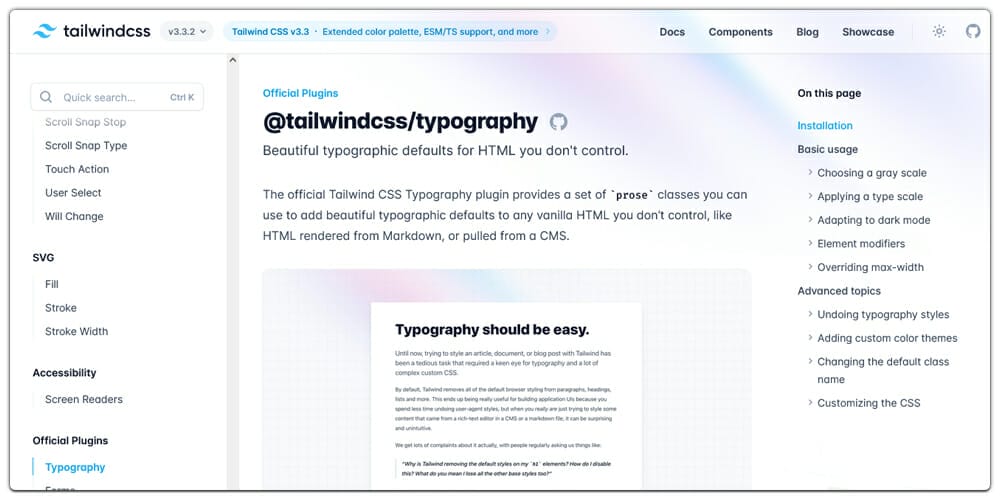Image resolution: width=1000 pixels, height=500 pixels.
Task: Open the GitHub icon beside the typography title
Action: (558, 122)
